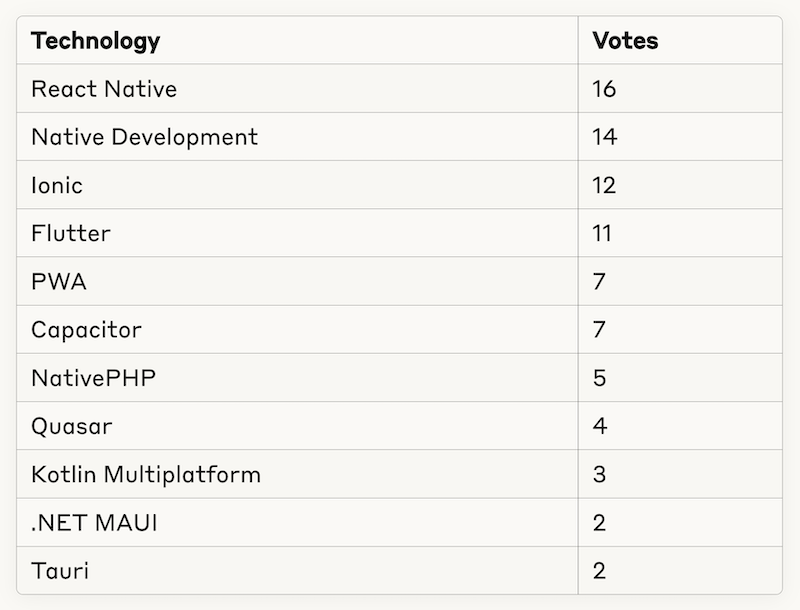The height and width of the screenshot is (610, 800).
Task: Click the vote count 16 for React Native
Action: click(604, 89)
